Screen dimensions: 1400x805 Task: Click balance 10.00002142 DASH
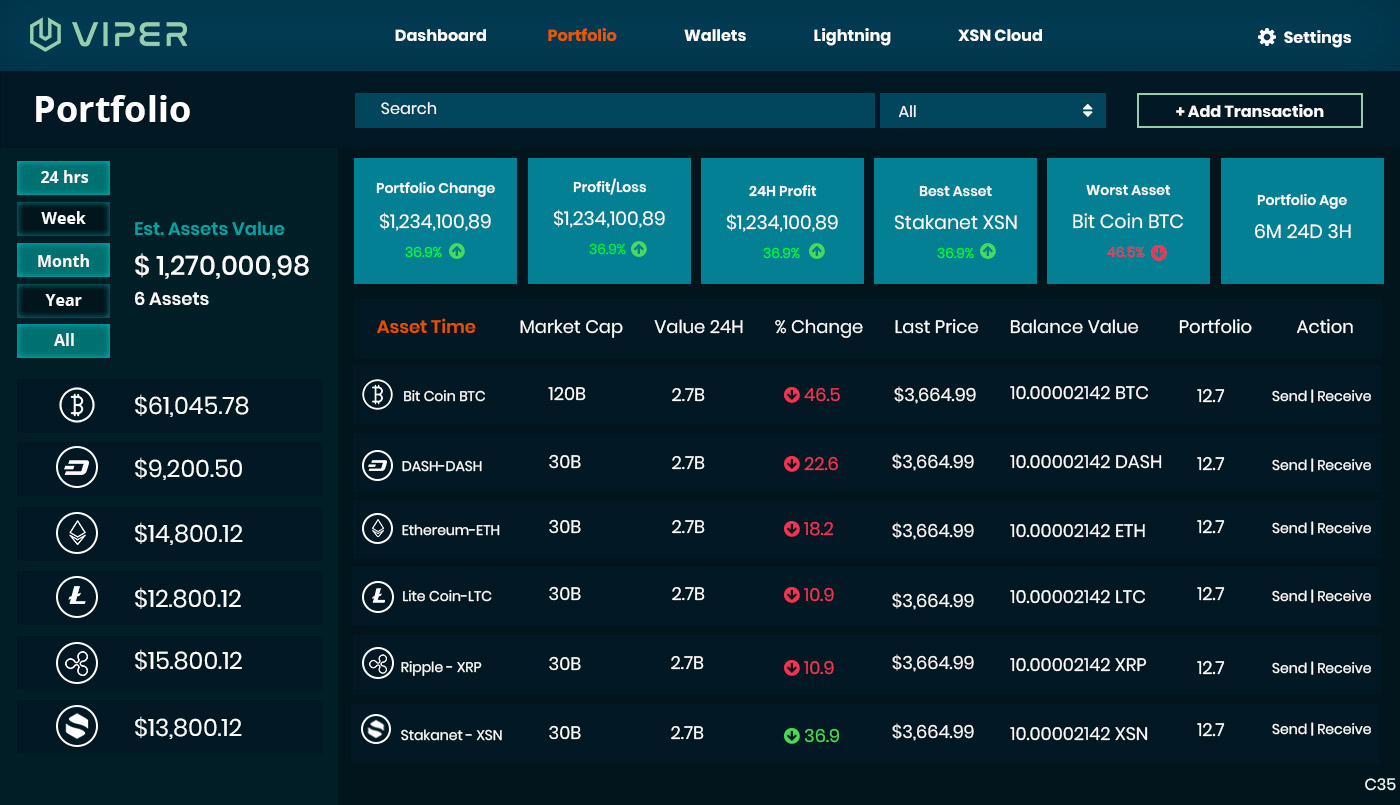tap(1086, 462)
